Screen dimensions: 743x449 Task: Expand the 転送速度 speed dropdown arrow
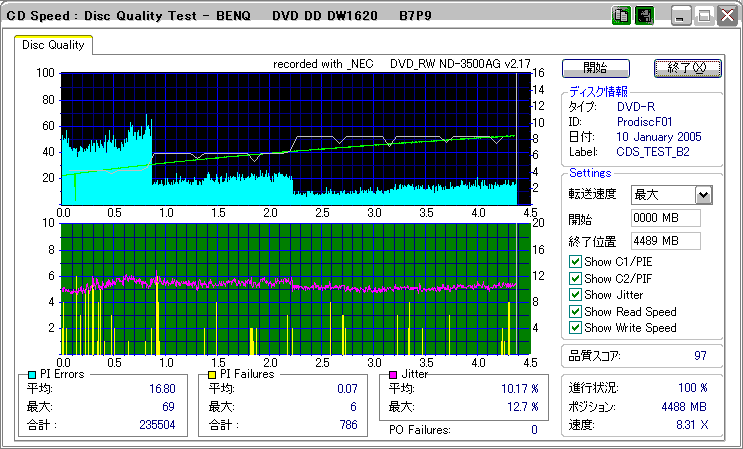(704, 195)
